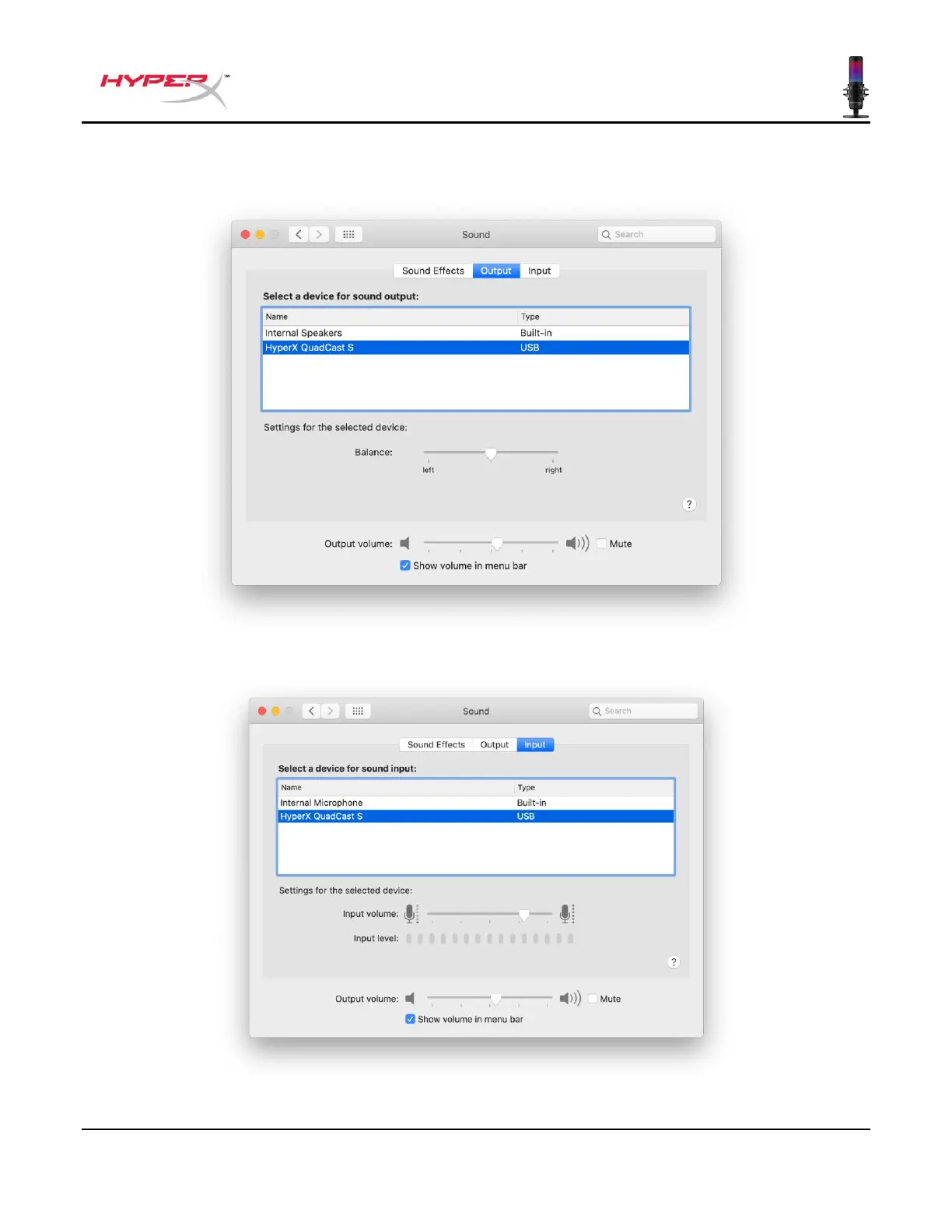This screenshot has width=952, height=1232.
Task: Click the Search field in upper Sound window
Action: coord(656,234)
